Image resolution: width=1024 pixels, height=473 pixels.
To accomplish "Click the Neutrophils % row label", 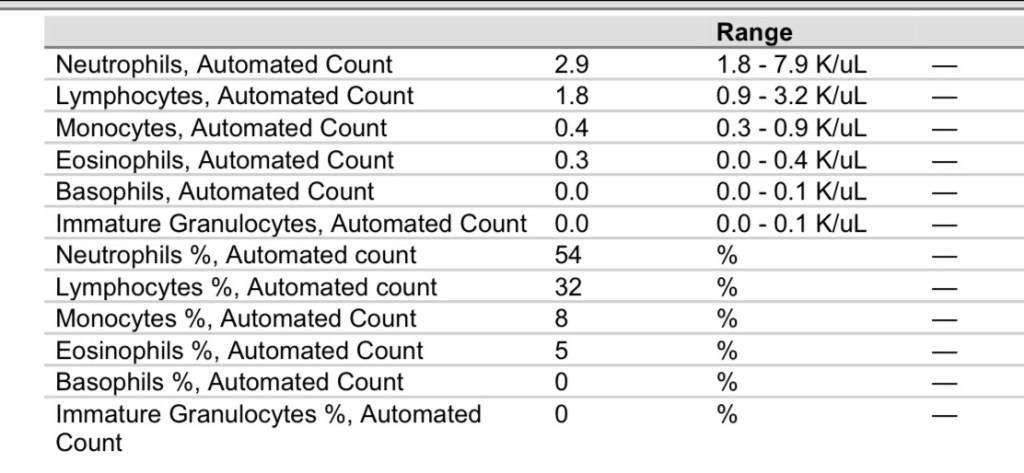I will tap(236, 255).
